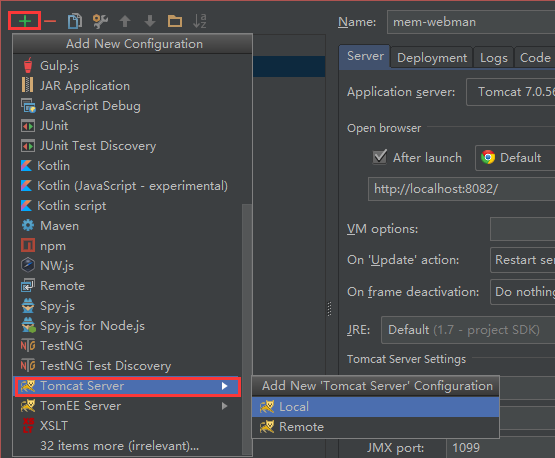This screenshot has width=555, height=458.
Task: Select Maven configuration type
Action: pyautogui.click(x=128, y=226)
